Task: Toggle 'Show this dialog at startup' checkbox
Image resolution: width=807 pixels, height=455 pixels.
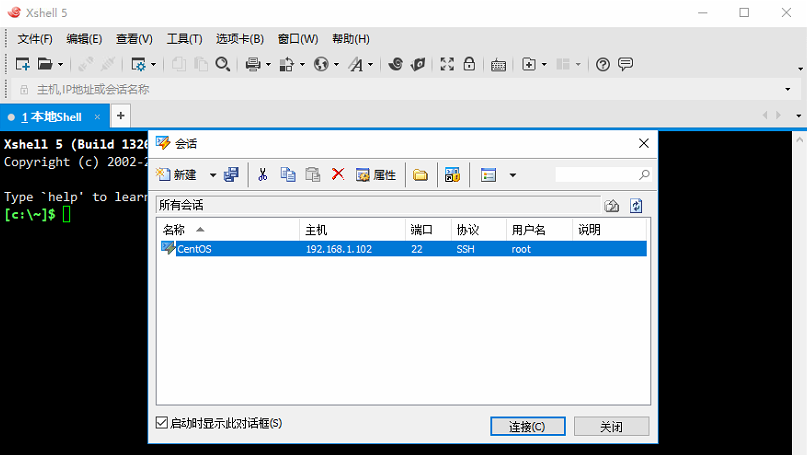Action: (162, 423)
